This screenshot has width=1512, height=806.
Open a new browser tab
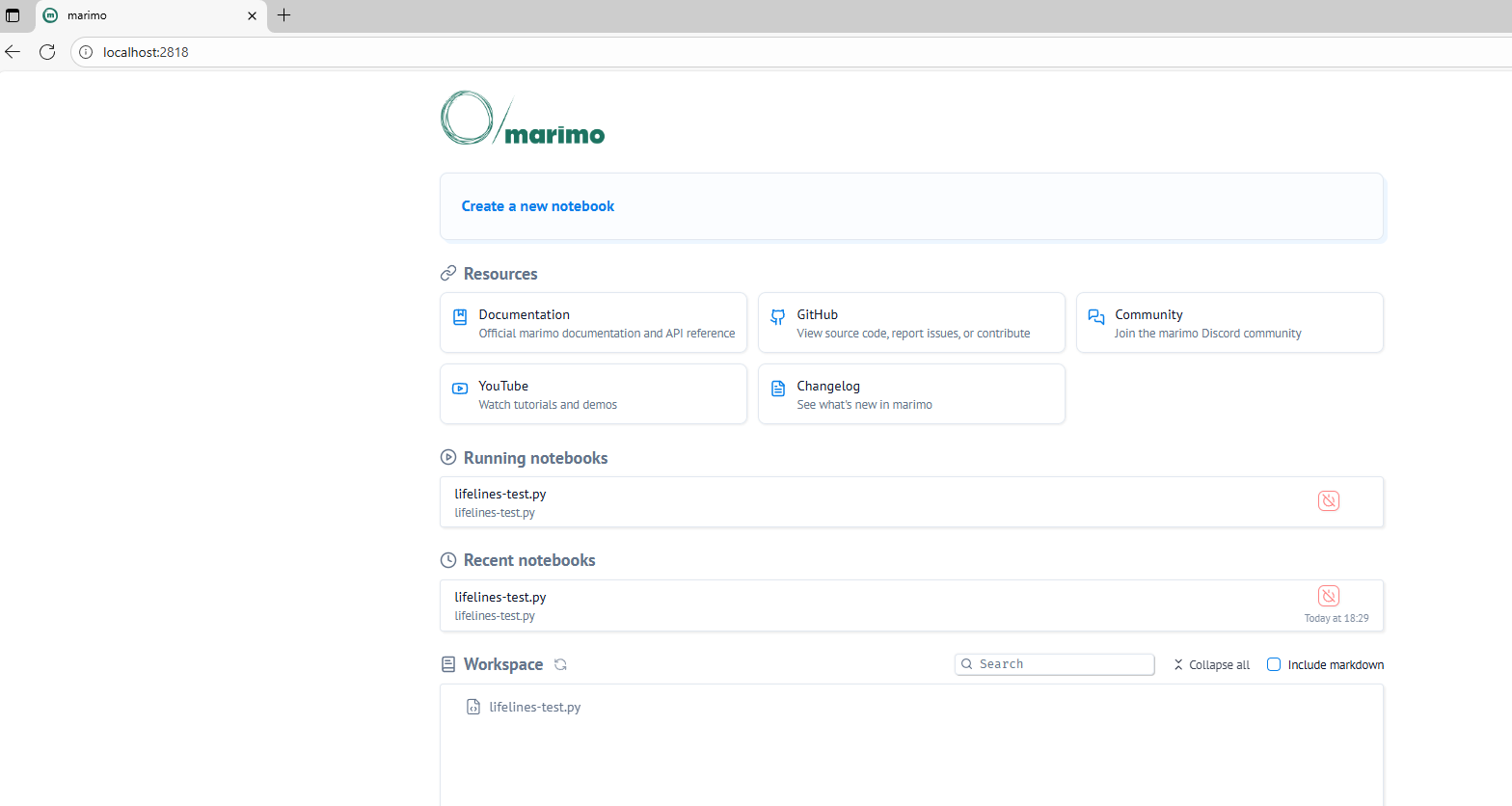coord(283,15)
